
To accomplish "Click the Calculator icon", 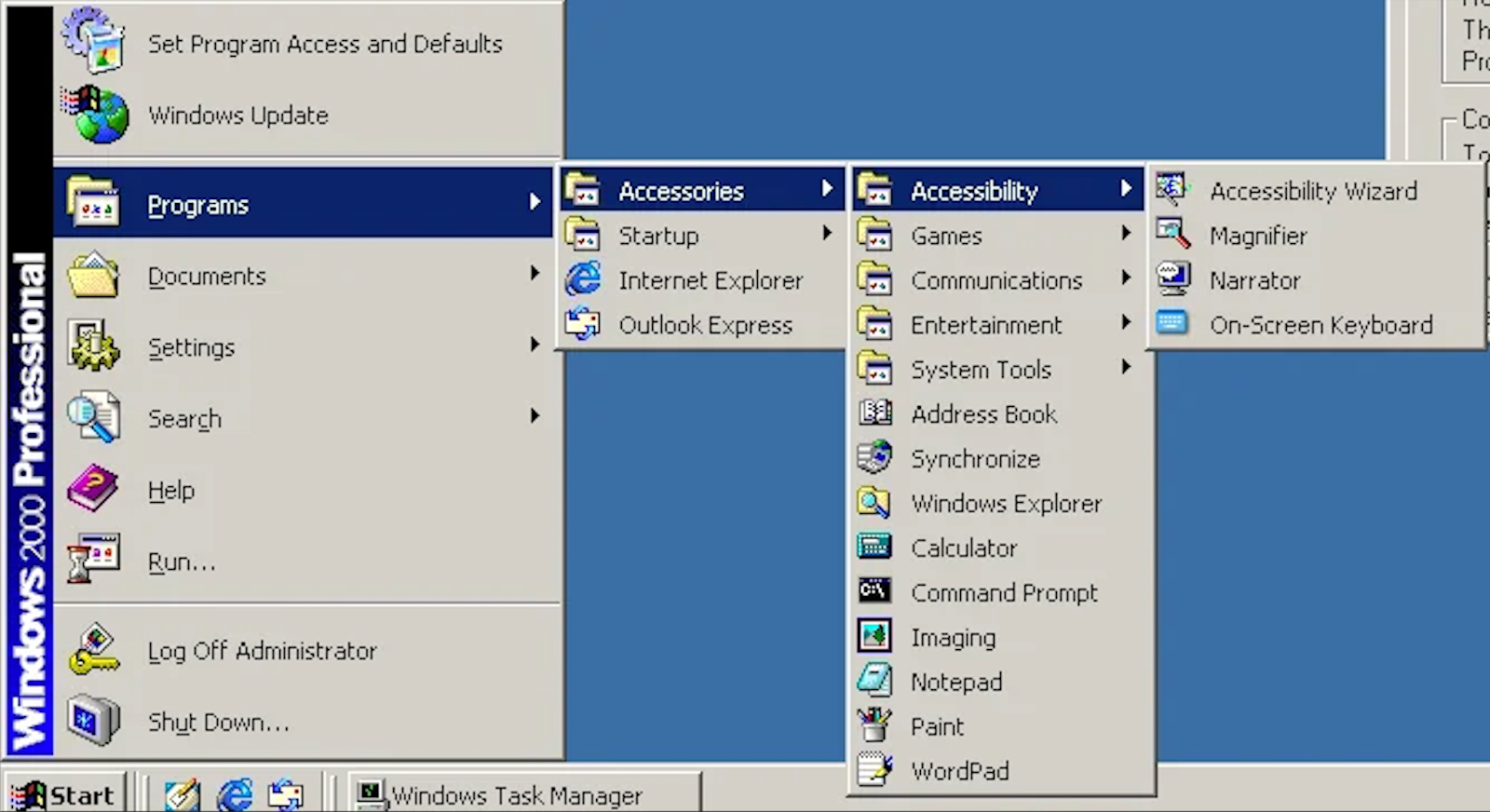I will point(874,547).
